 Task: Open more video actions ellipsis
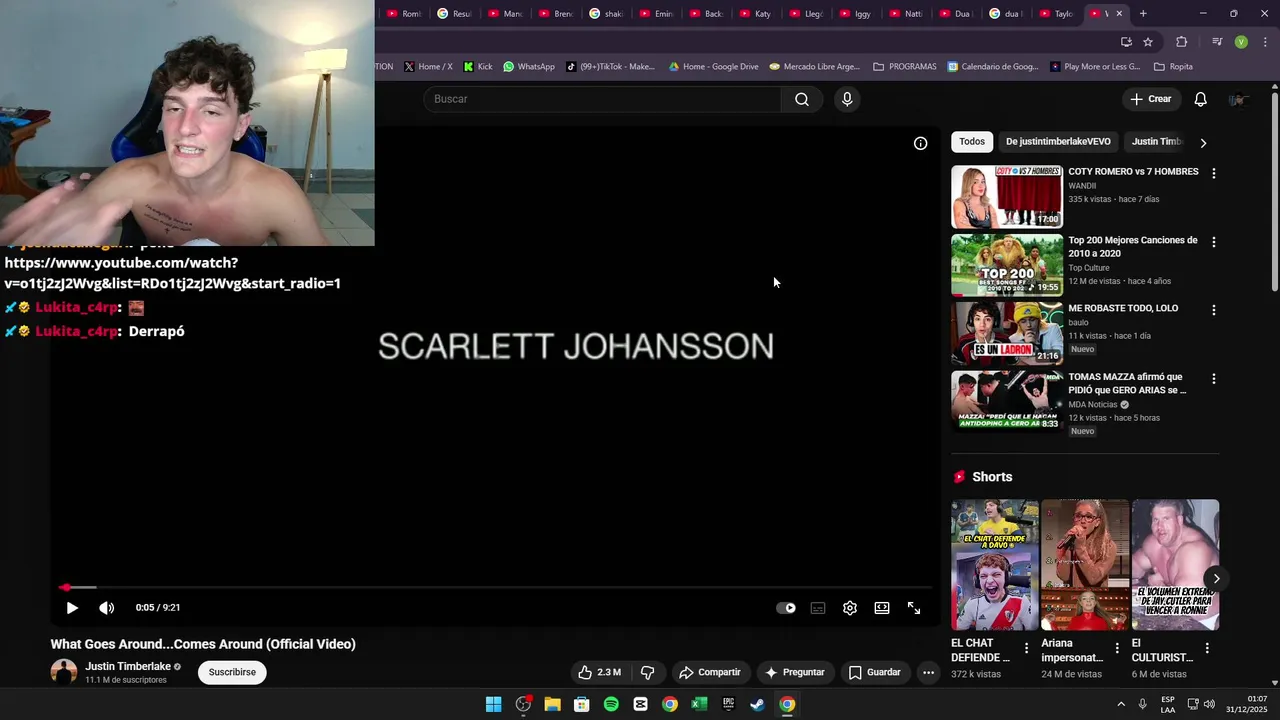coord(928,672)
